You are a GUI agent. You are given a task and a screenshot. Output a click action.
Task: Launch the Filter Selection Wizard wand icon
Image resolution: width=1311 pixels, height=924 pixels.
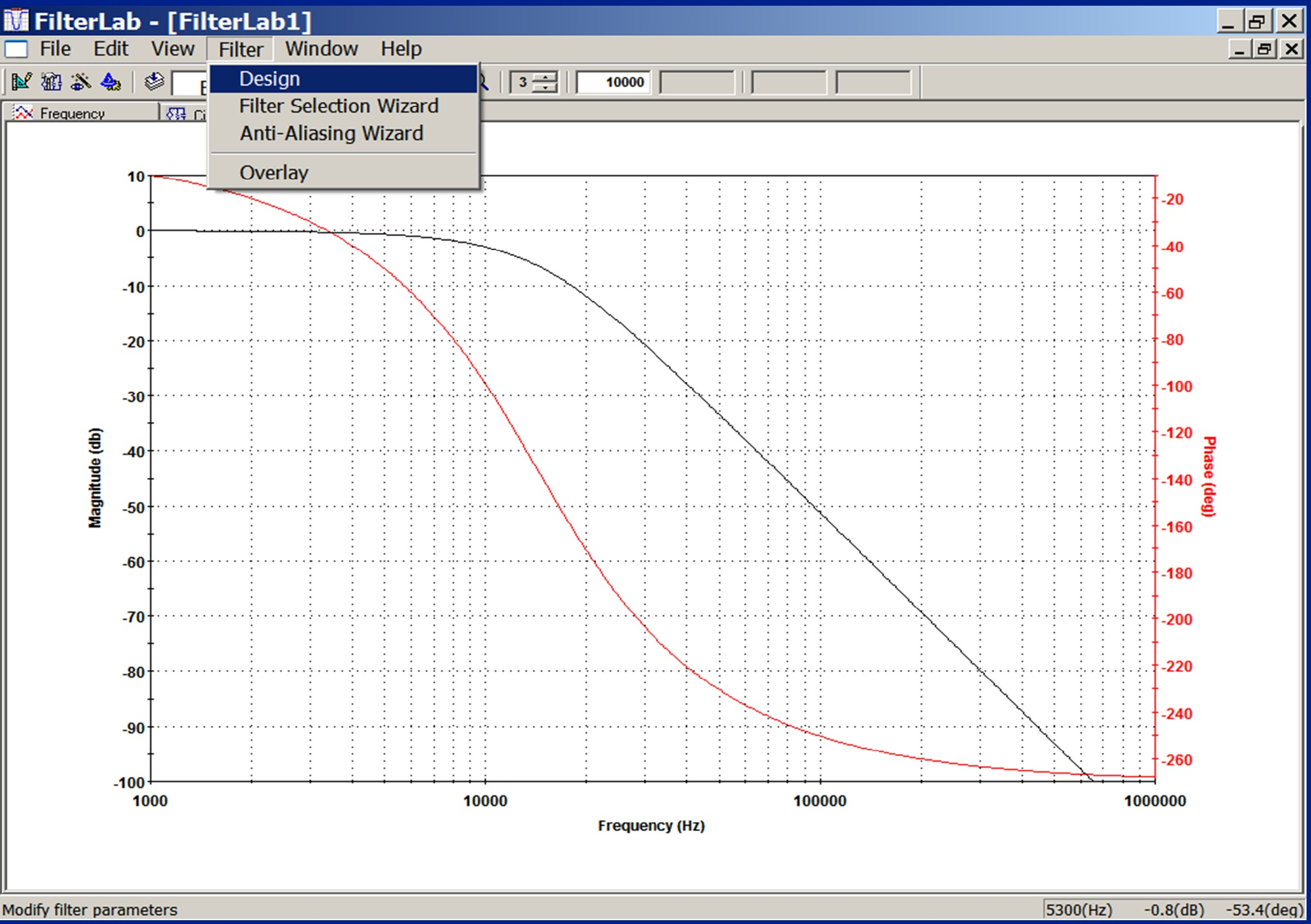click(80, 81)
